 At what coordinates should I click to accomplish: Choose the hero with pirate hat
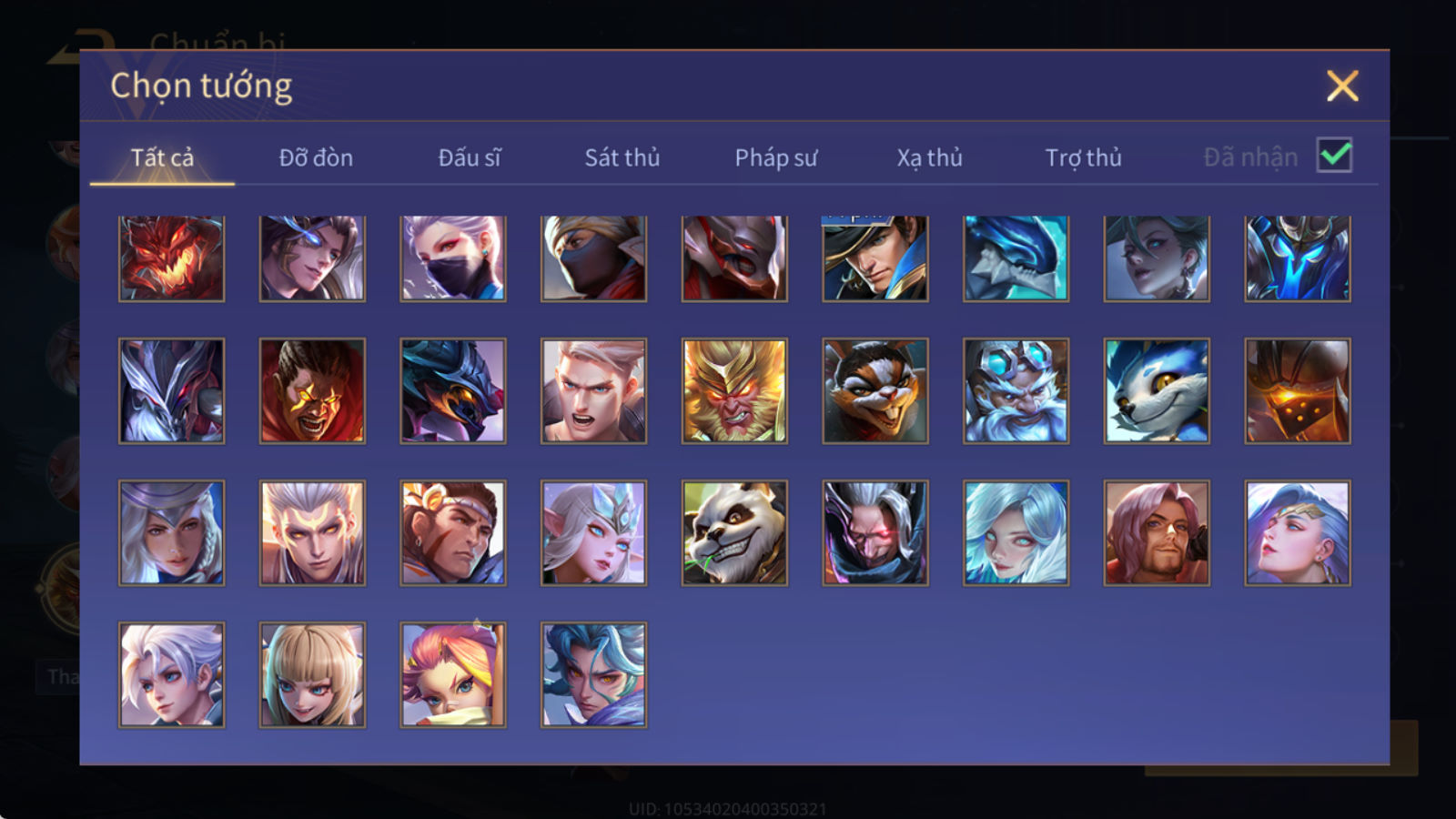point(875,258)
